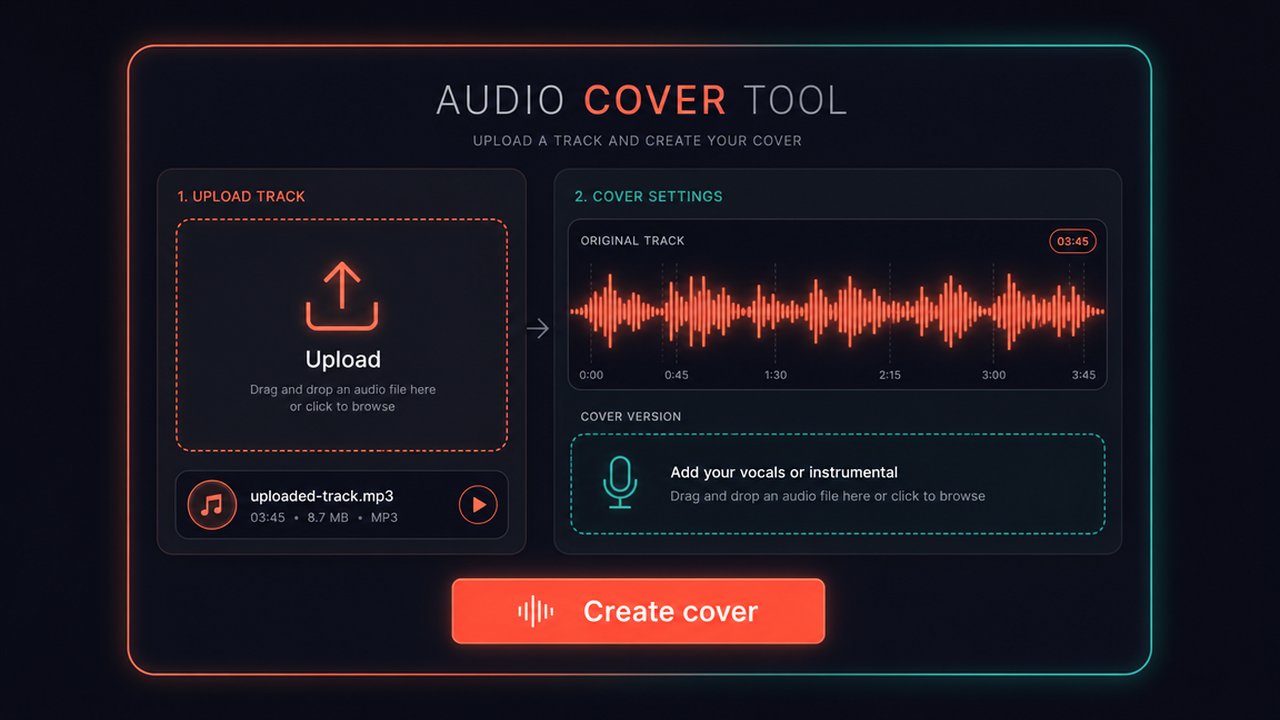
Task: Click the "AUDIO COVER TOOL" title
Action: tap(642, 101)
